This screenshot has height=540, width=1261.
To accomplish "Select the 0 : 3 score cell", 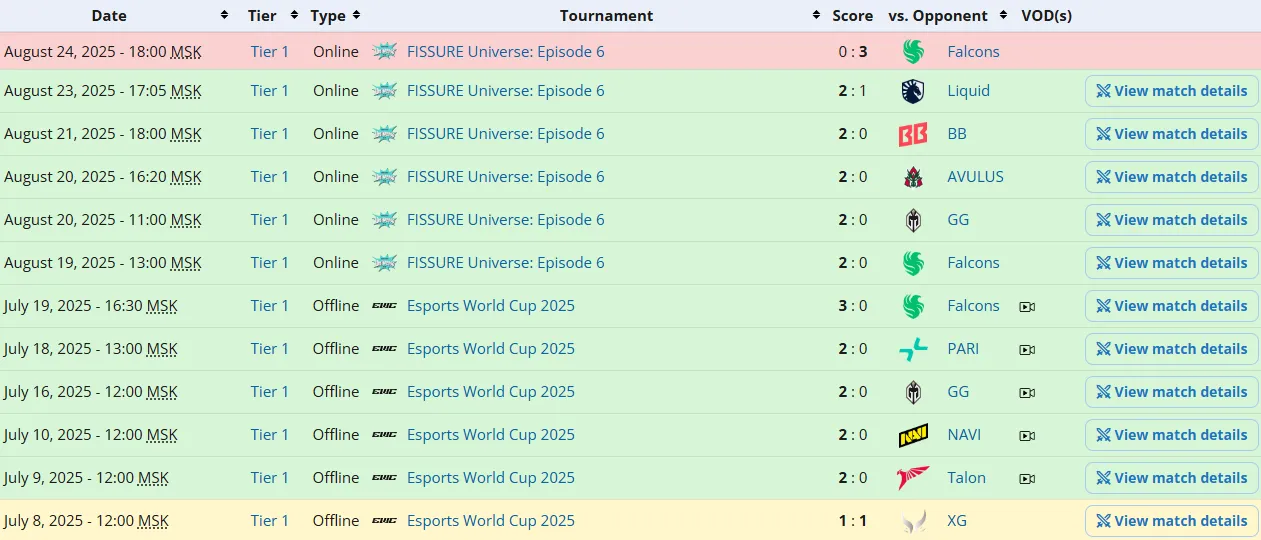I will 853,52.
